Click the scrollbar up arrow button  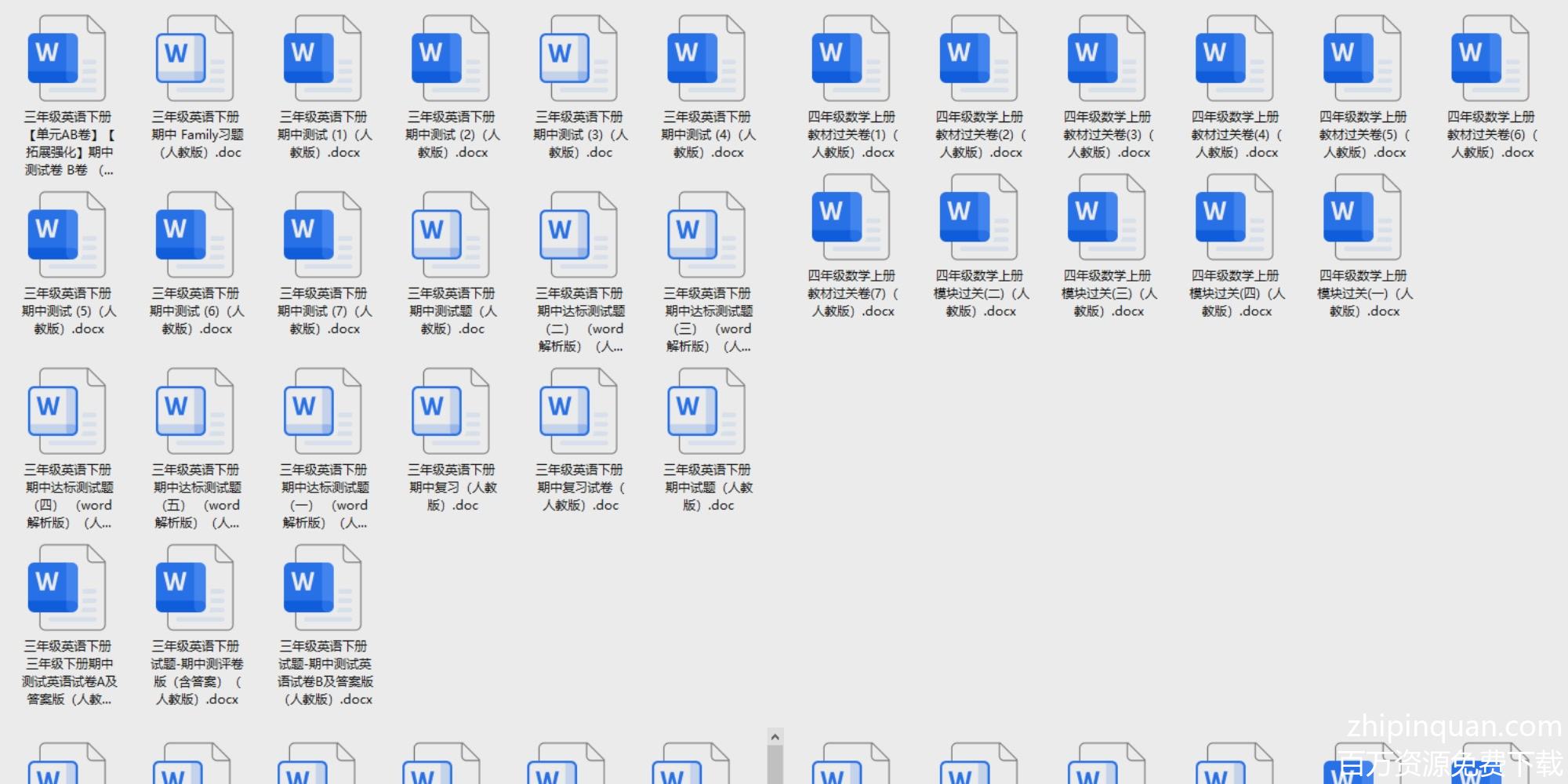click(x=775, y=737)
